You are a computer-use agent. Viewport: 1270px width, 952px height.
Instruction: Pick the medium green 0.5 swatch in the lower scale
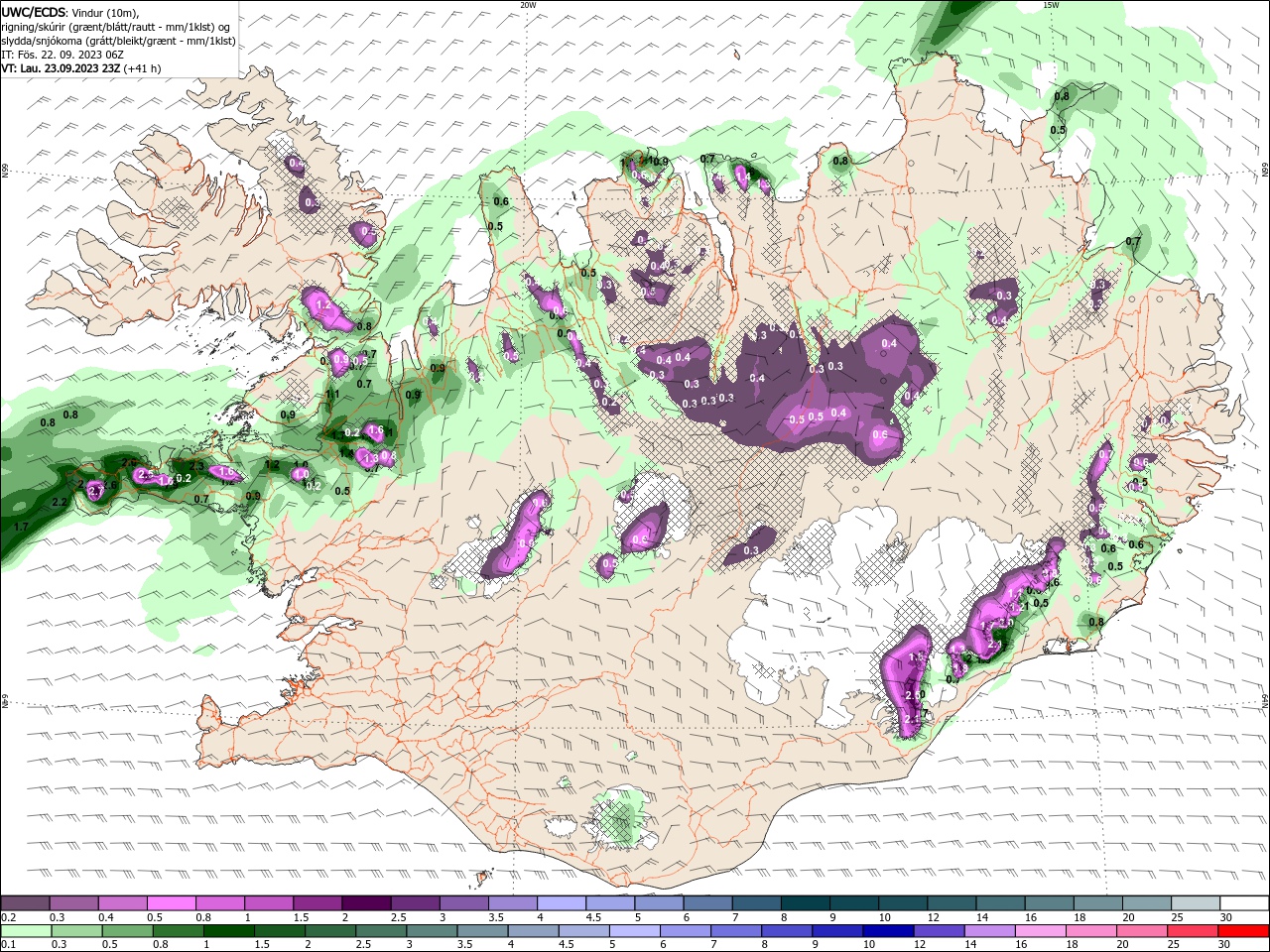pos(127,931)
